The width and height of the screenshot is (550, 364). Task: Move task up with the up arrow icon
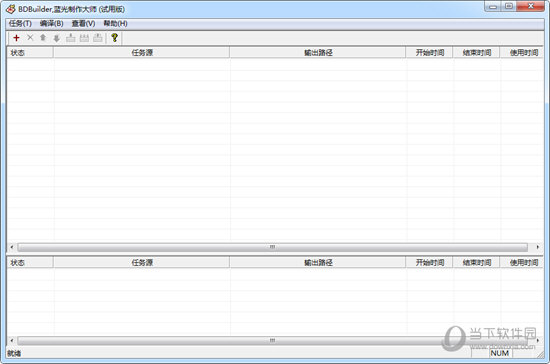pos(43,38)
